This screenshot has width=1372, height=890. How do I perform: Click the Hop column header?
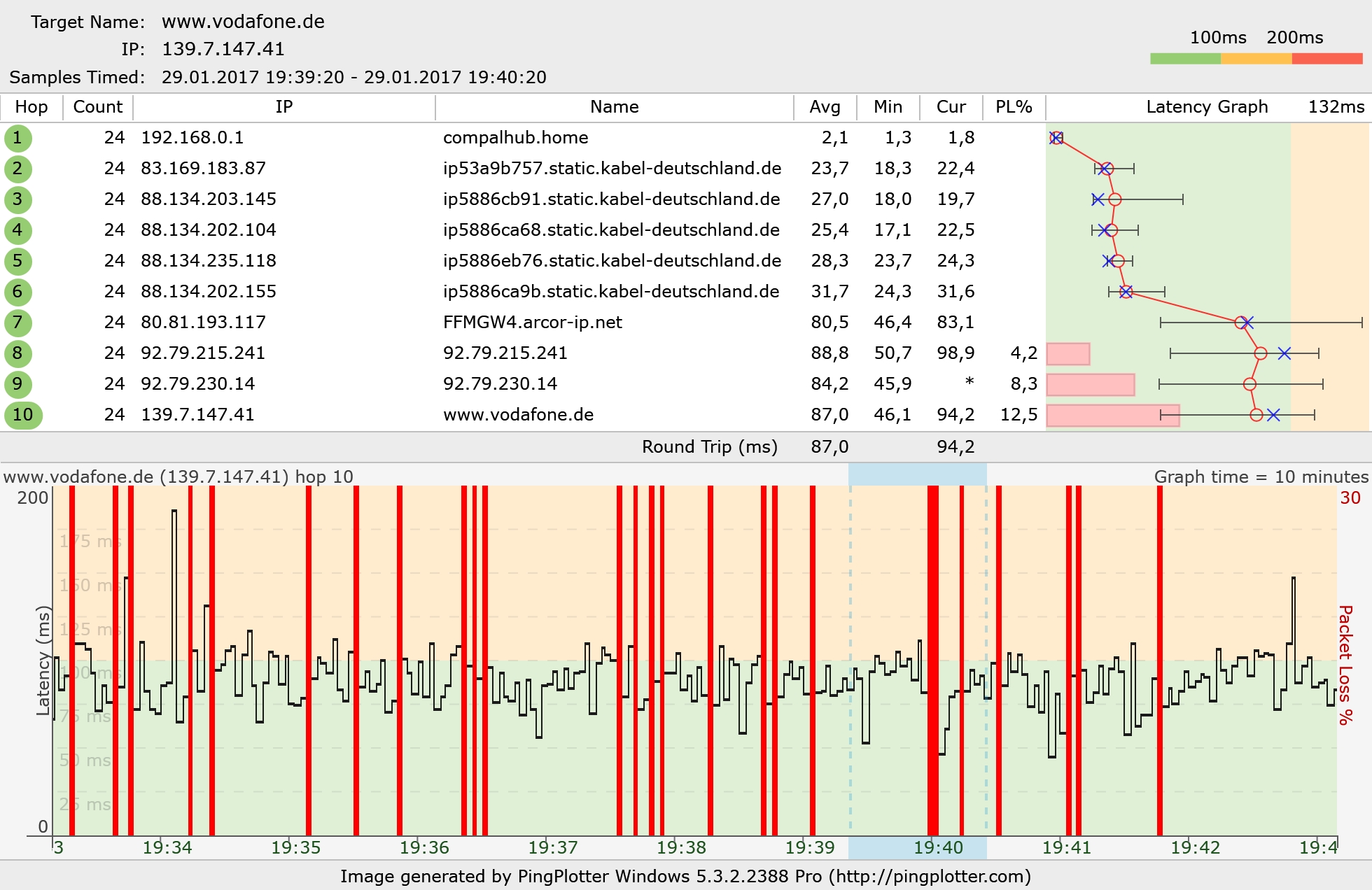[x=31, y=107]
